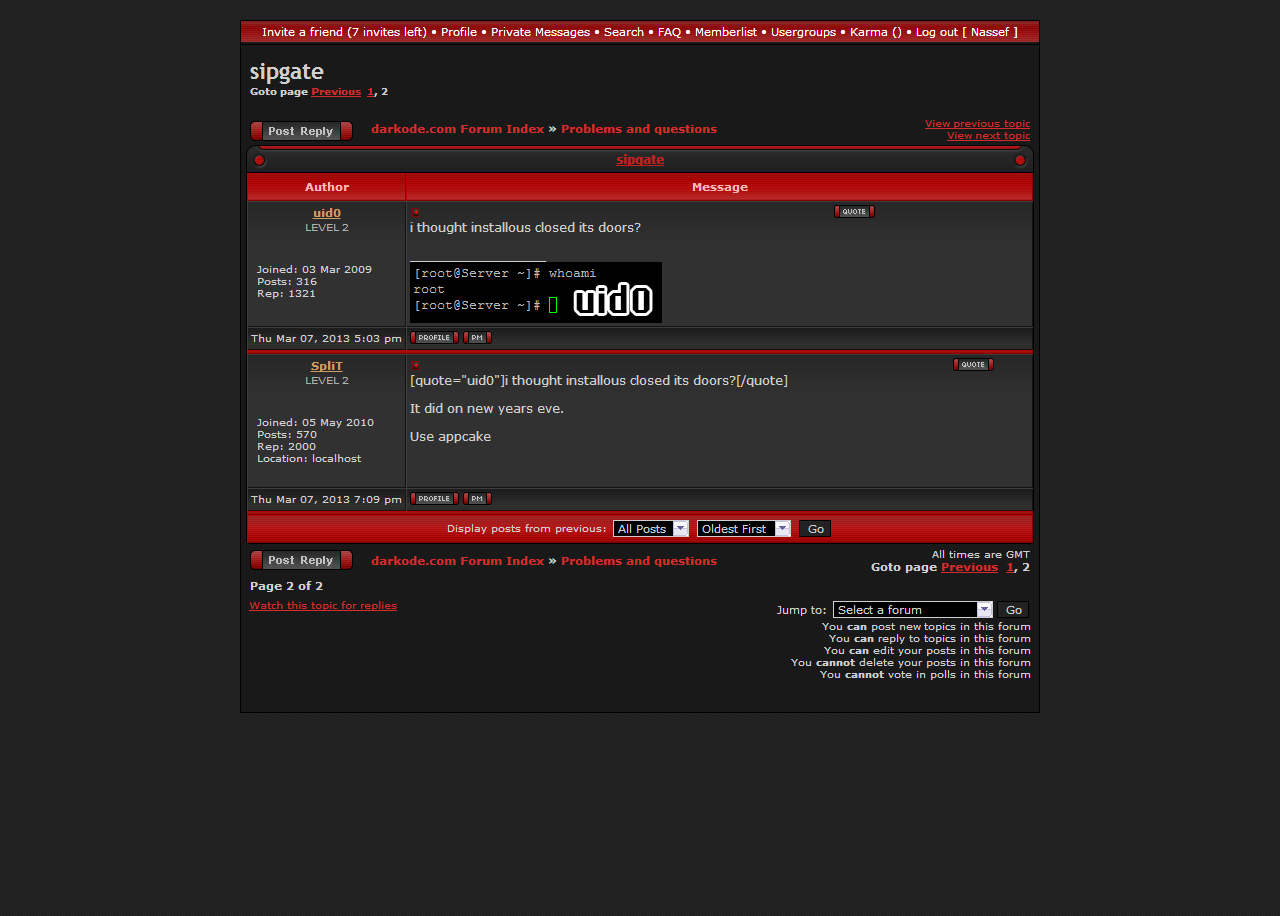This screenshot has width=1280, height=916.
Task: Click the uid0 signature image
Action: (x=535, y=292)
